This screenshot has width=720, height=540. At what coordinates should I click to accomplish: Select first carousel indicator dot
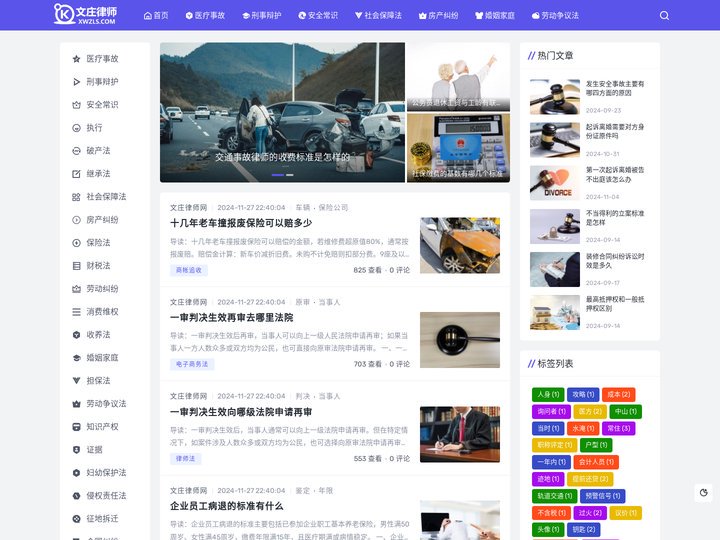click(x=278, y=175)
